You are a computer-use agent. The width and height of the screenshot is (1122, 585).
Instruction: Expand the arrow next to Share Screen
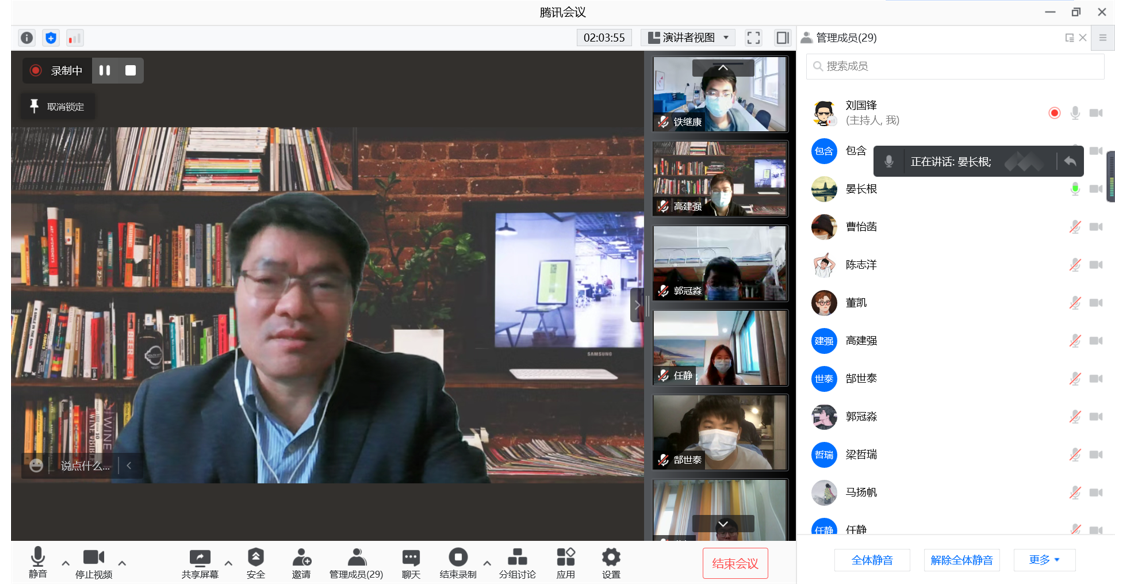(x=229, y=563)
